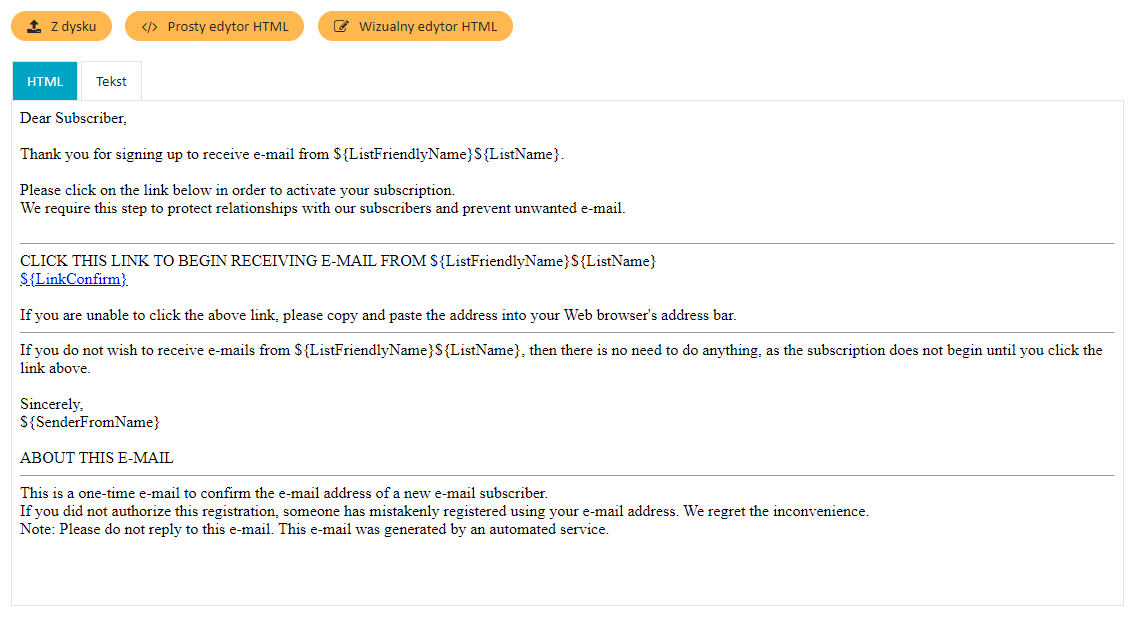Image resolution: width=1133 pixels, height=618 pixels.
Task: Click the Note: Please do not reply line
Action: click(314, 529)
